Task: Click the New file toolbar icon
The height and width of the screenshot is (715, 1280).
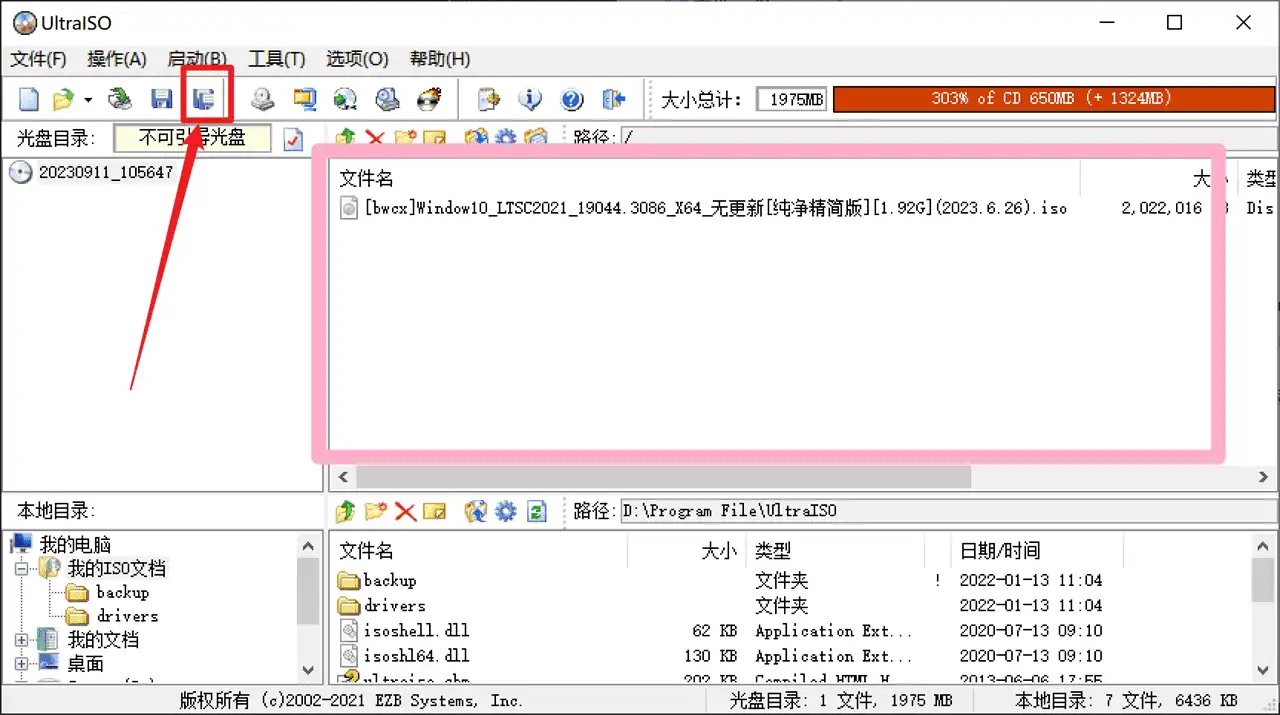Action: click(x=29, y=99)
